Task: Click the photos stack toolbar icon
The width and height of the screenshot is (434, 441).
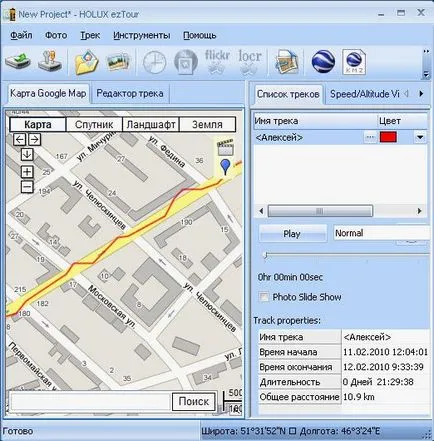Action: click(x=118, y=62)
